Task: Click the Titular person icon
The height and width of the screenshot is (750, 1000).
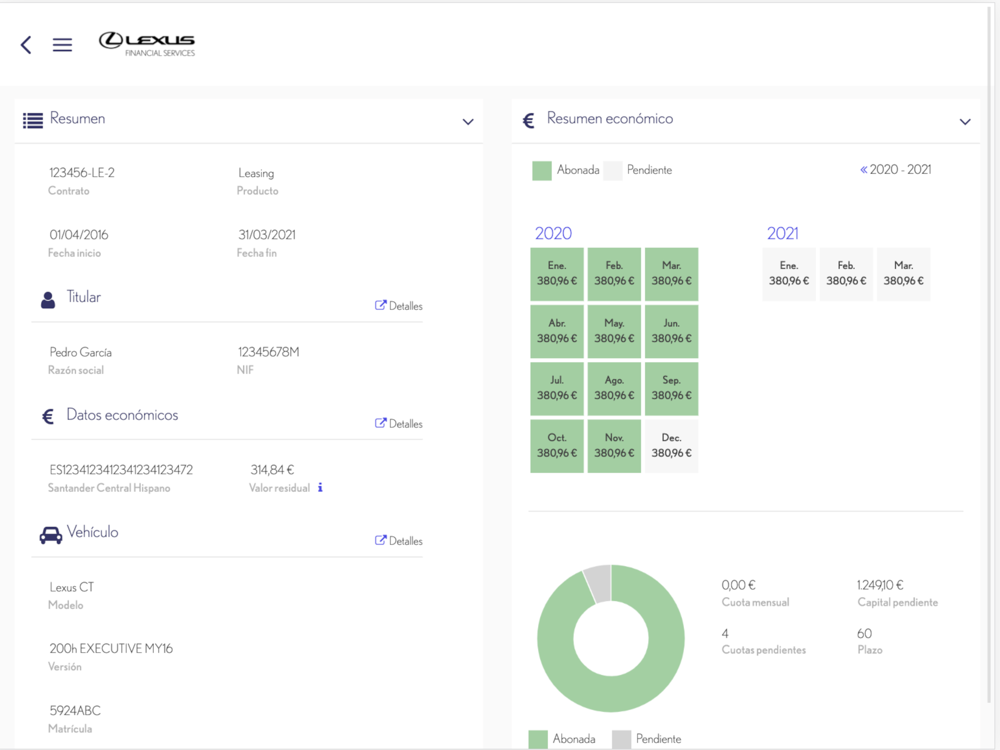Action: click(48, 300)
